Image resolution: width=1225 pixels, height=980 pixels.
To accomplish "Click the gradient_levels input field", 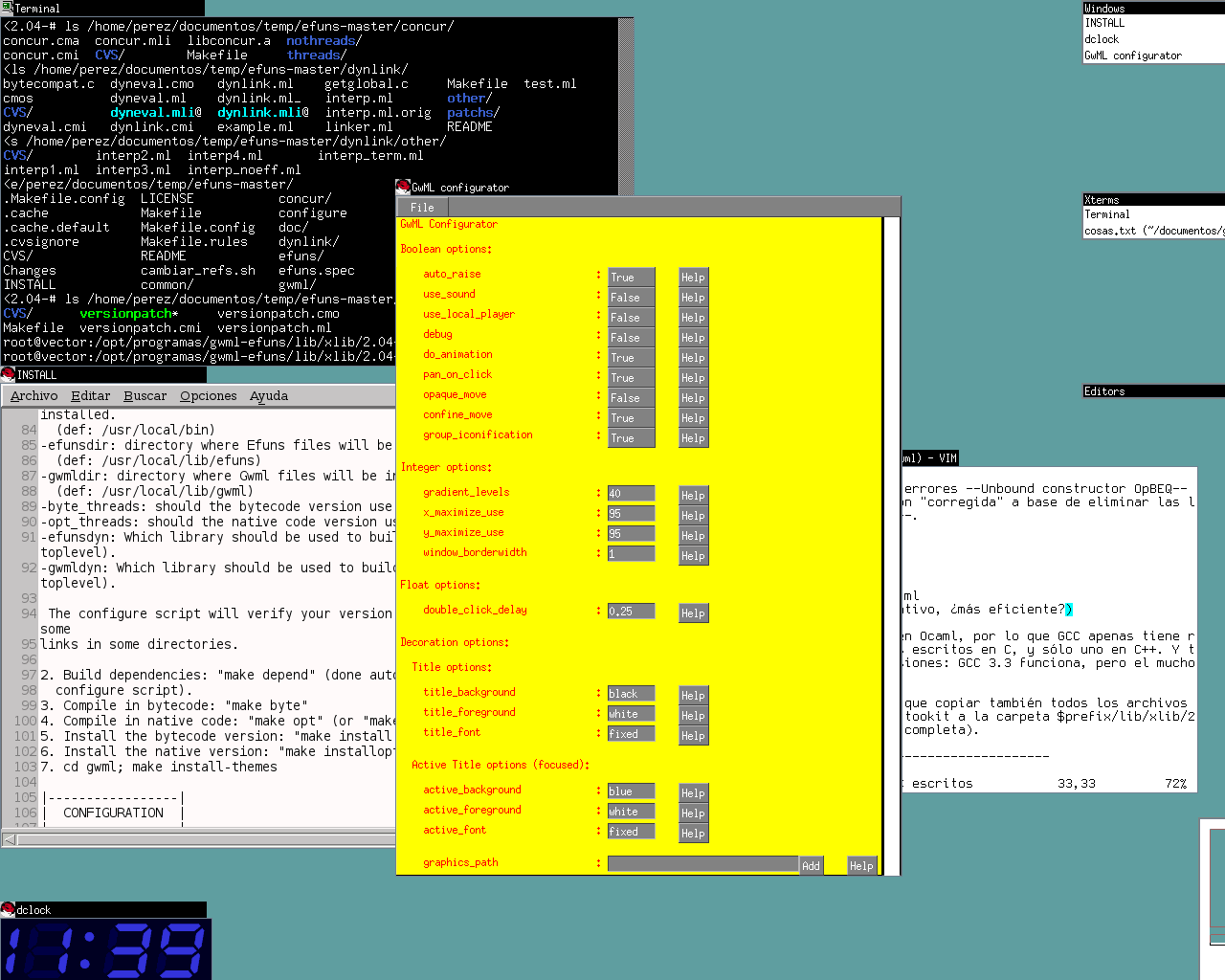I will 631,494.
